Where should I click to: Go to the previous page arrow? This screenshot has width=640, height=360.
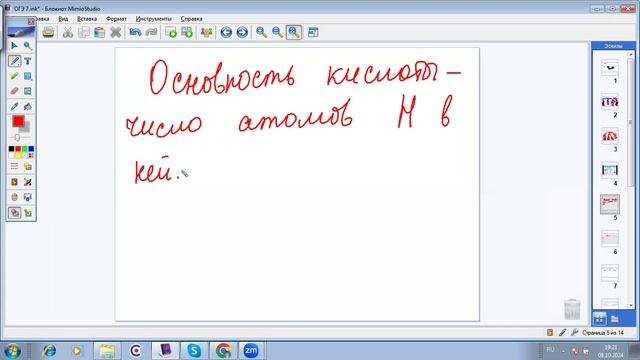point(226,32)
